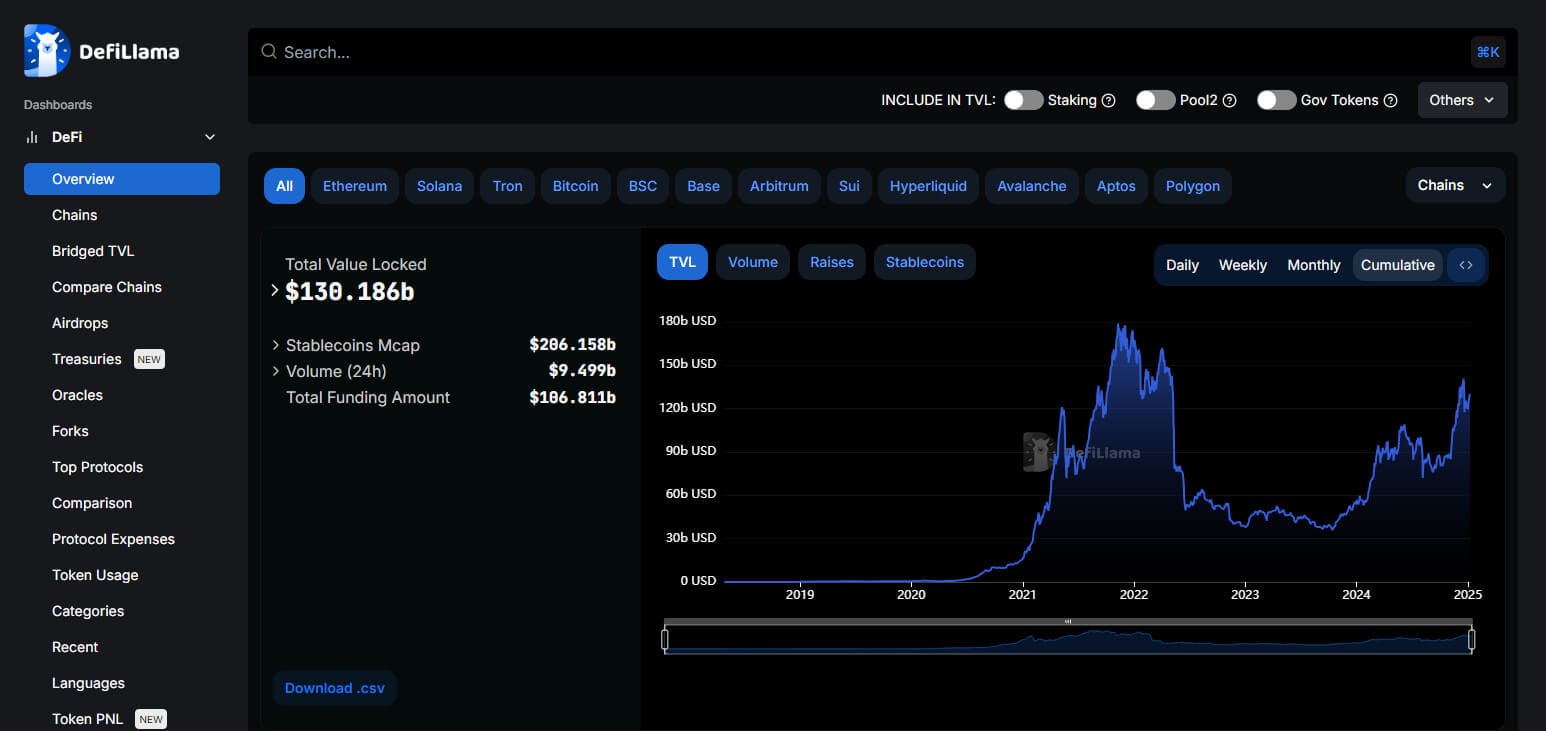The width and height of the screenshot is (1546, 731).
Task: Show the Raises chart
Action: 832,262
